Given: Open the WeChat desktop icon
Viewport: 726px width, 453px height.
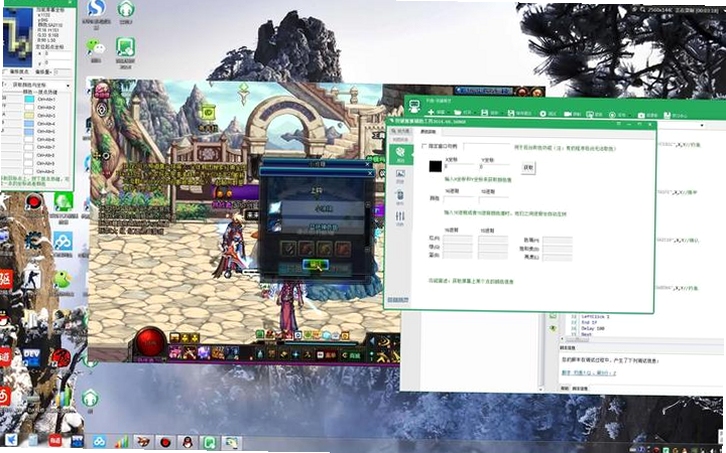Looking at the screenshot, I should pyautogui.click(x=96, y=47).
